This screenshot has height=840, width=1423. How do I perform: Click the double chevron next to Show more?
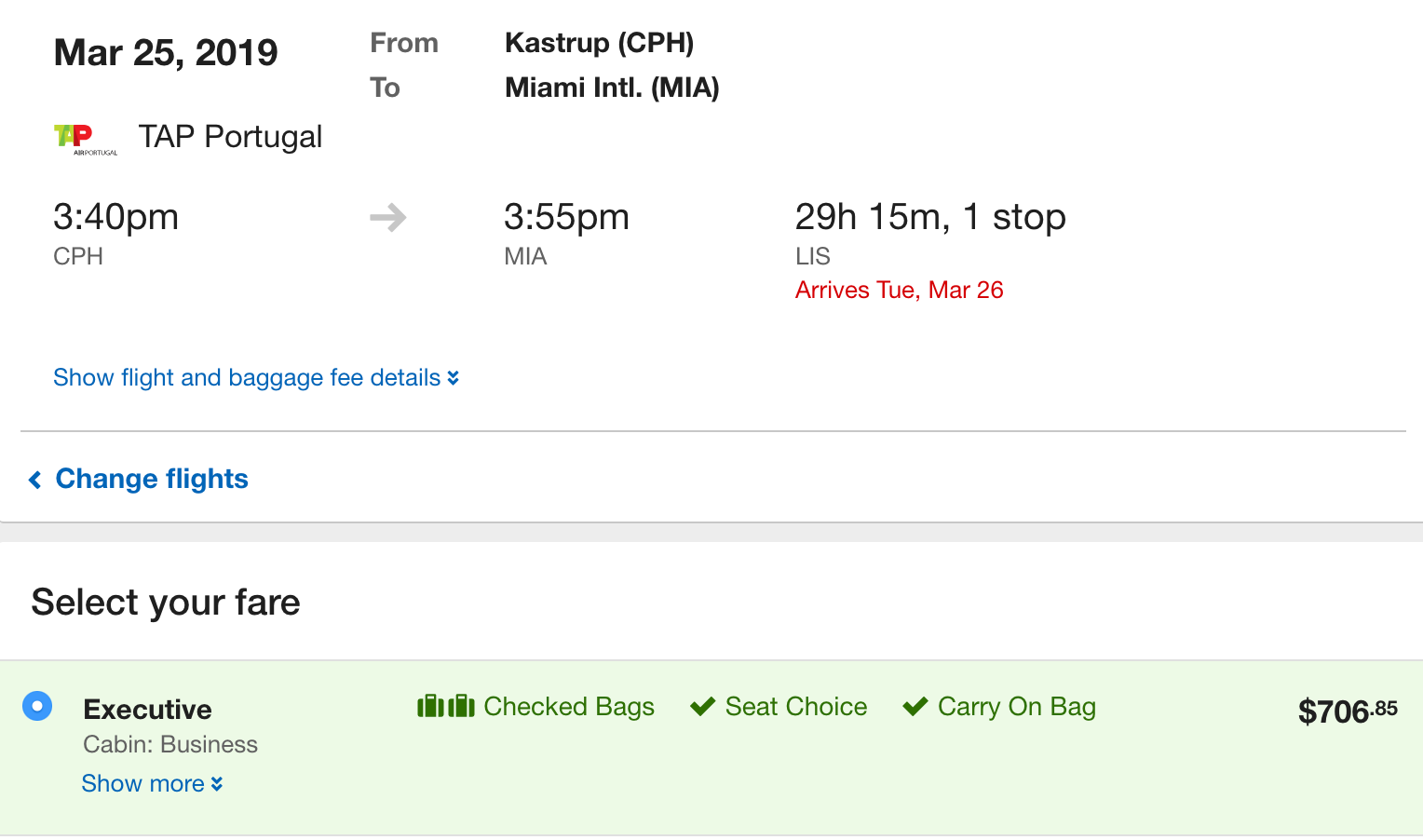click(x=217, y=784)
